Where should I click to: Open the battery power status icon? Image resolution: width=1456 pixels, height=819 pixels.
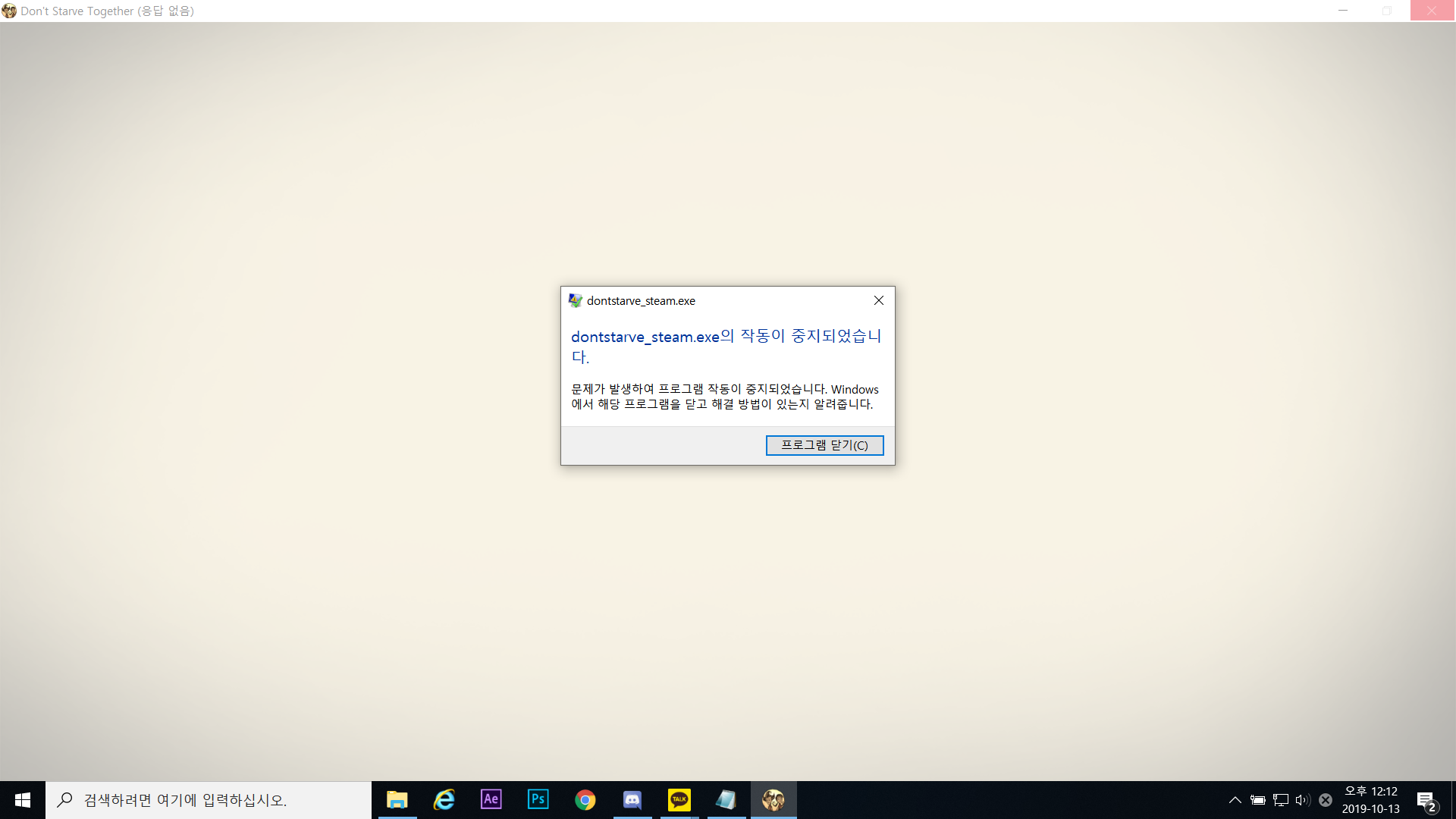coord(1257,800)
